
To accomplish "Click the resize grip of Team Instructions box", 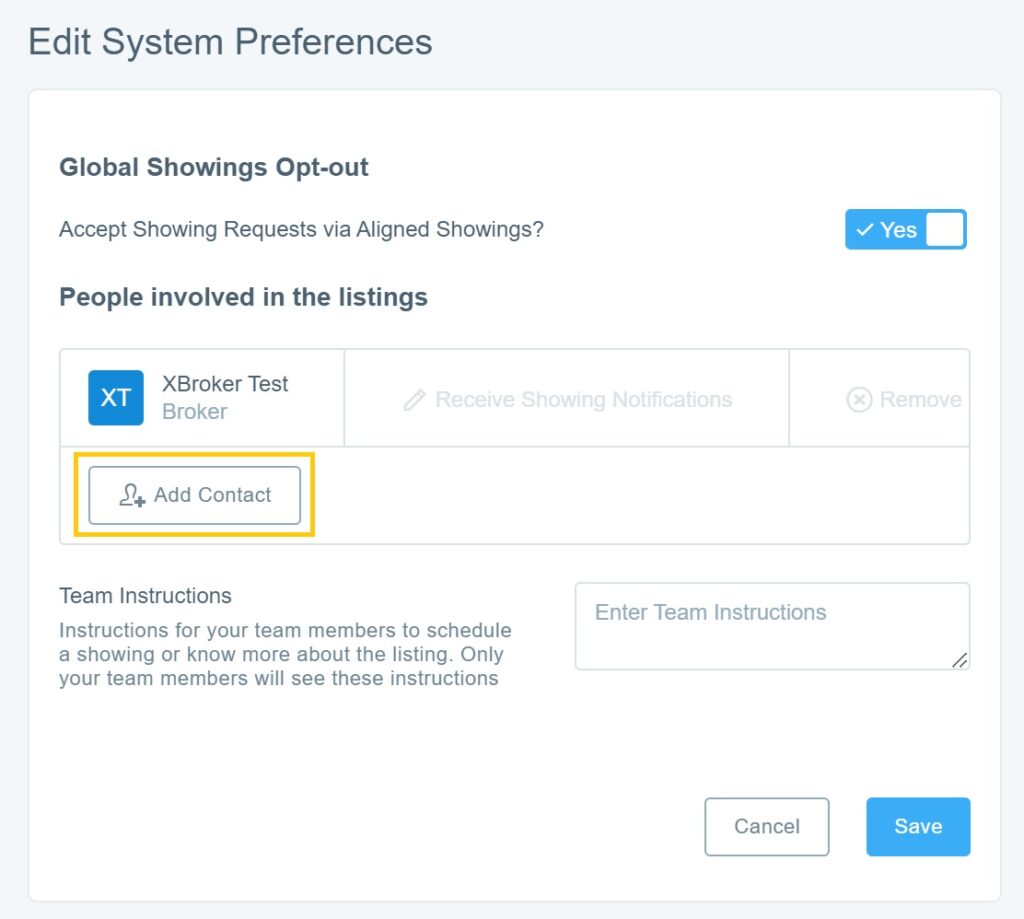I will 959,660.
